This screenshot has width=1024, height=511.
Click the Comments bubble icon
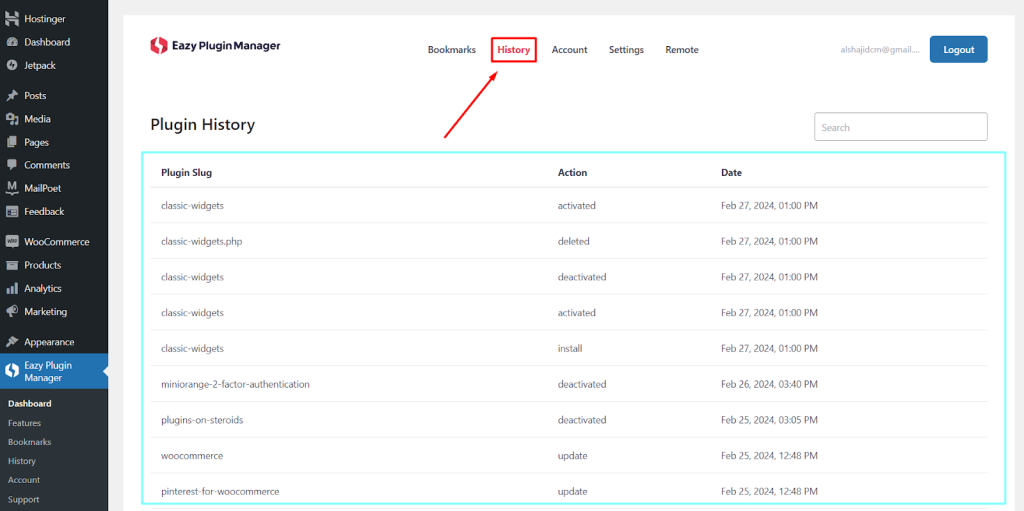(x=12, y=165)
